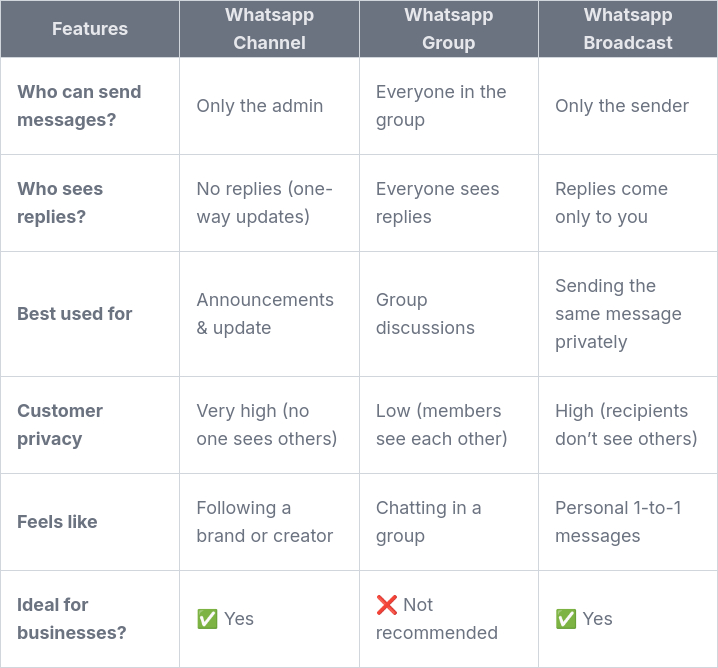Select the Whatsapp Channel column header
Viewport: 718px width, 668px height.
[x=269, y=29]
